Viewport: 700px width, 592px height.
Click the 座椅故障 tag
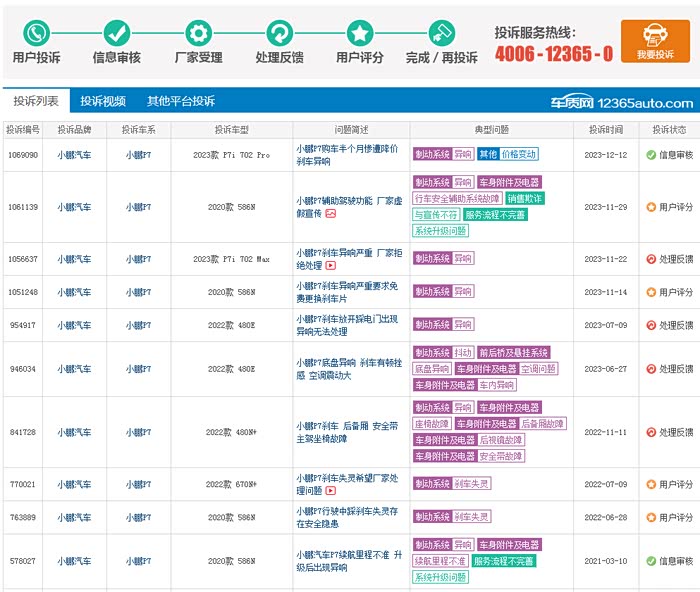click(432, 423)
